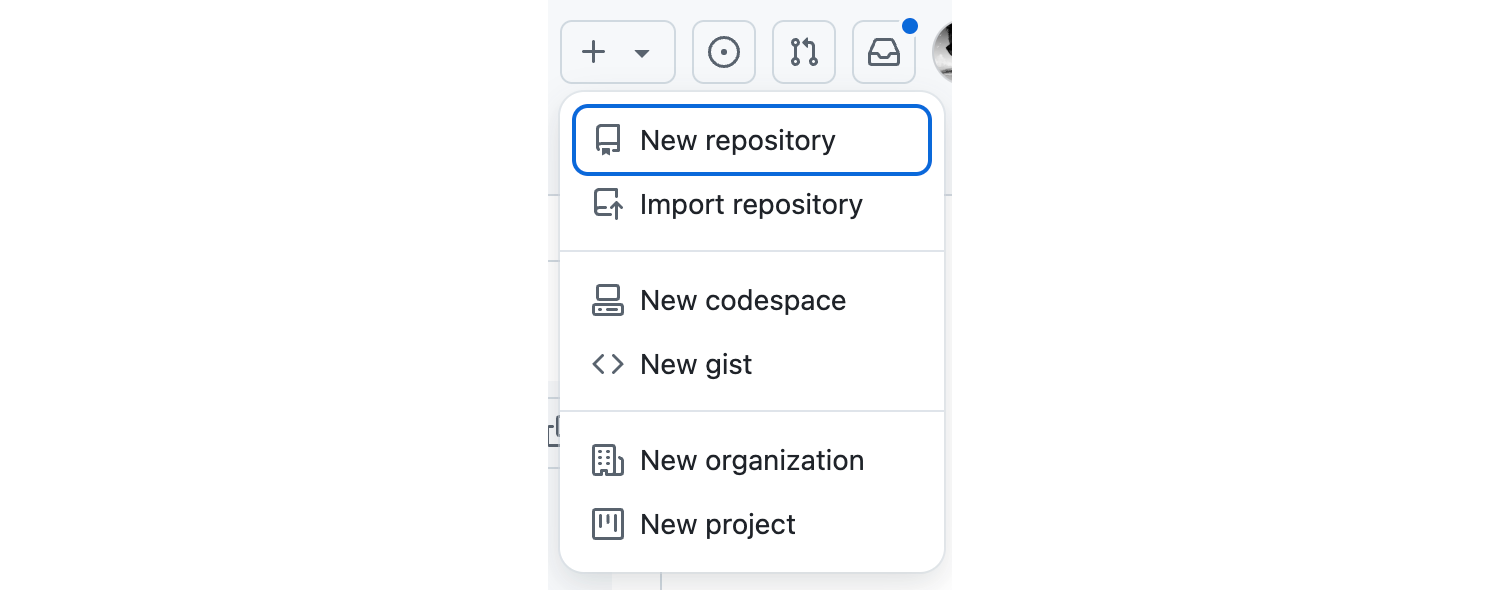
Task: Select the New repository menu item
Action: click(738, 141)
